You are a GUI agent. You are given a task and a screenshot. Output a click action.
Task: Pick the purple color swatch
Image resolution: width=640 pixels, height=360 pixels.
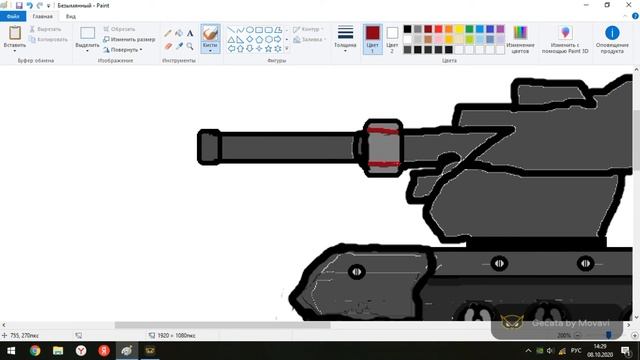[500, 29]
